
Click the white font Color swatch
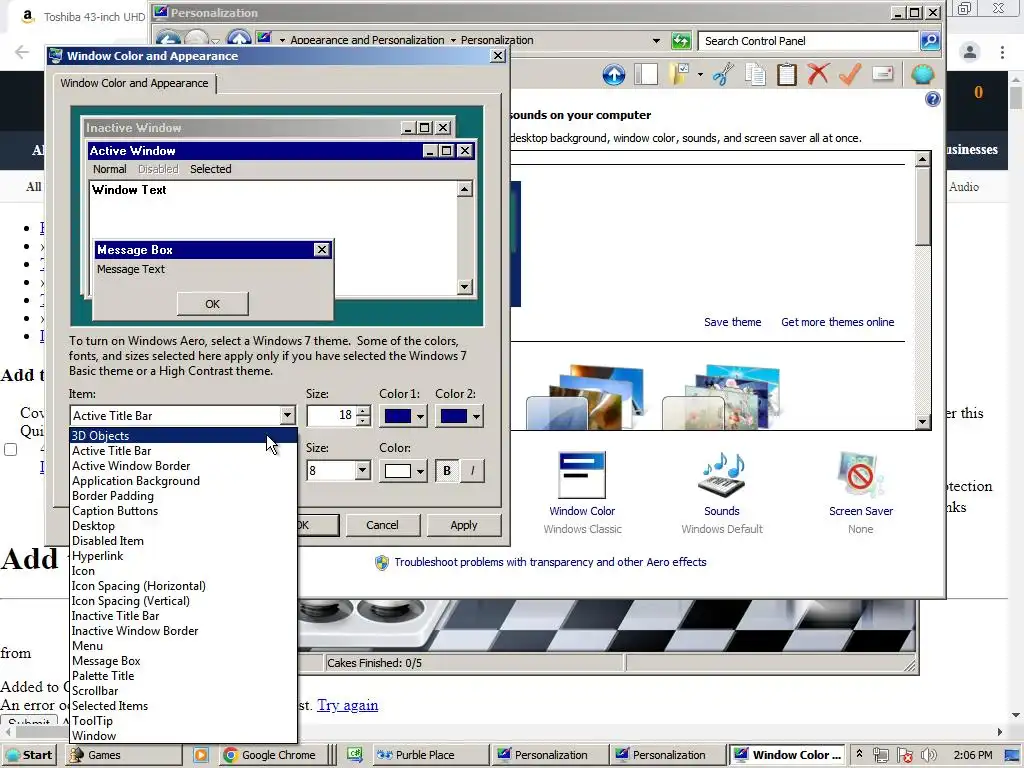[398, 470]
